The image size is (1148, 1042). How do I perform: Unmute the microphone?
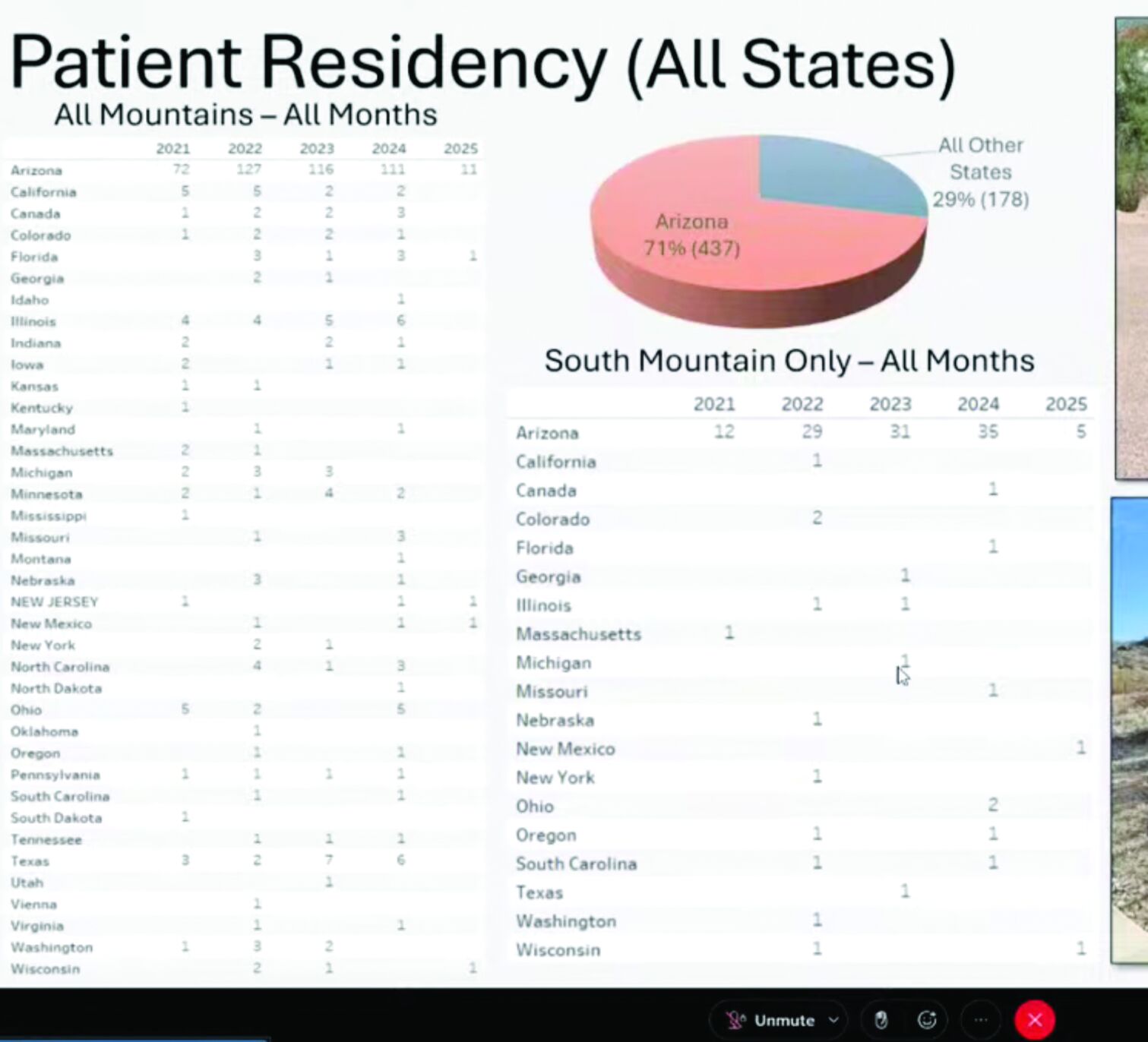tap(771, 1020)
